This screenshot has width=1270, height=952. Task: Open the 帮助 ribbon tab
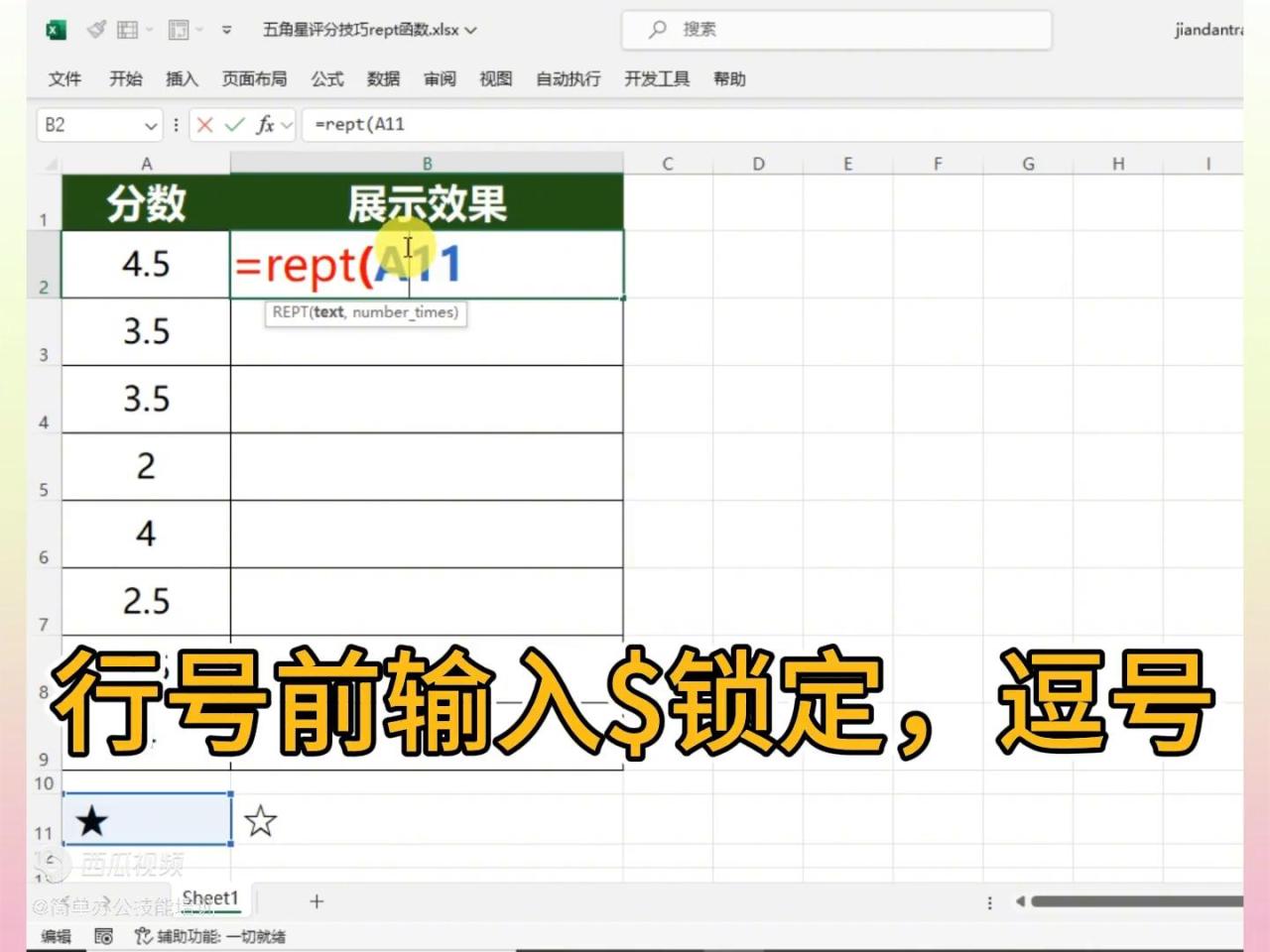729,78
